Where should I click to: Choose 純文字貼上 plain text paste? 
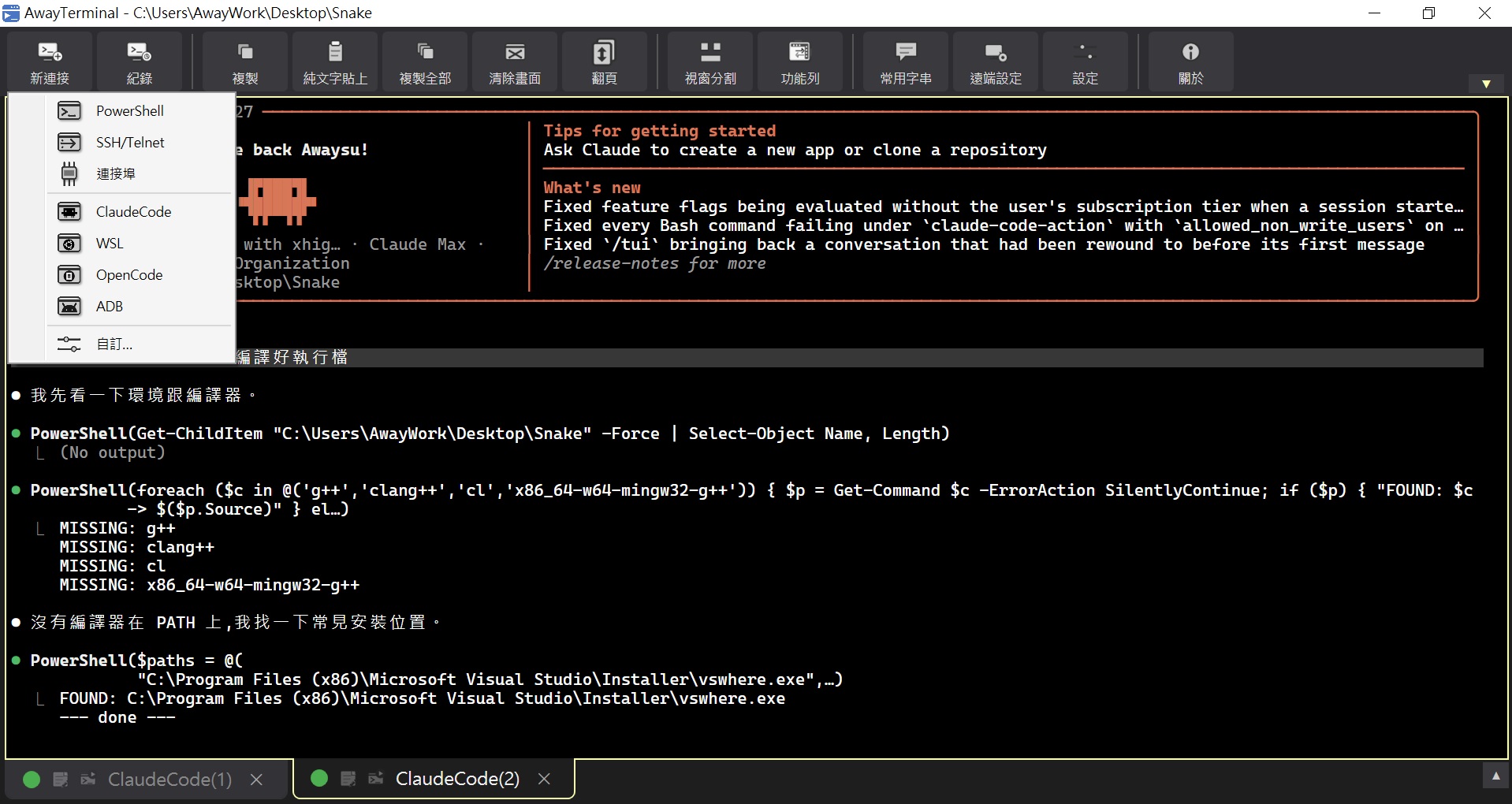click(335, 62)
